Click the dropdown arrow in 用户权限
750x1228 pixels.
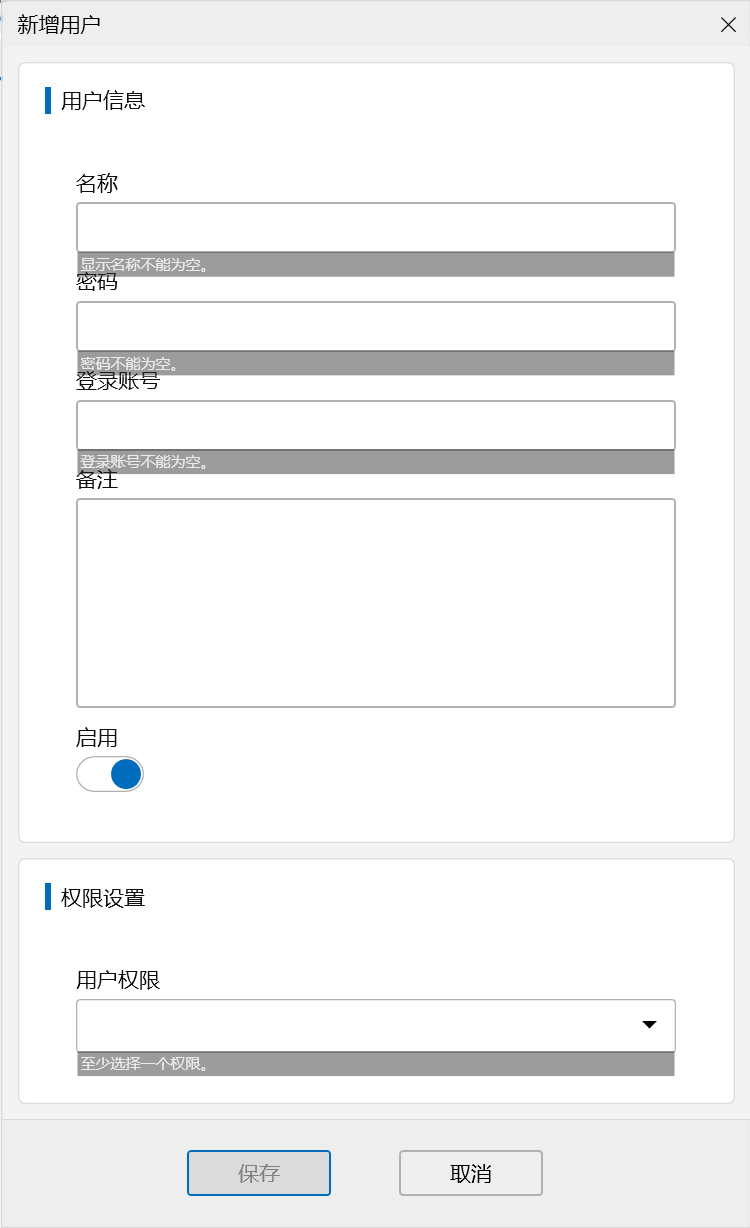click(649, 1025)
